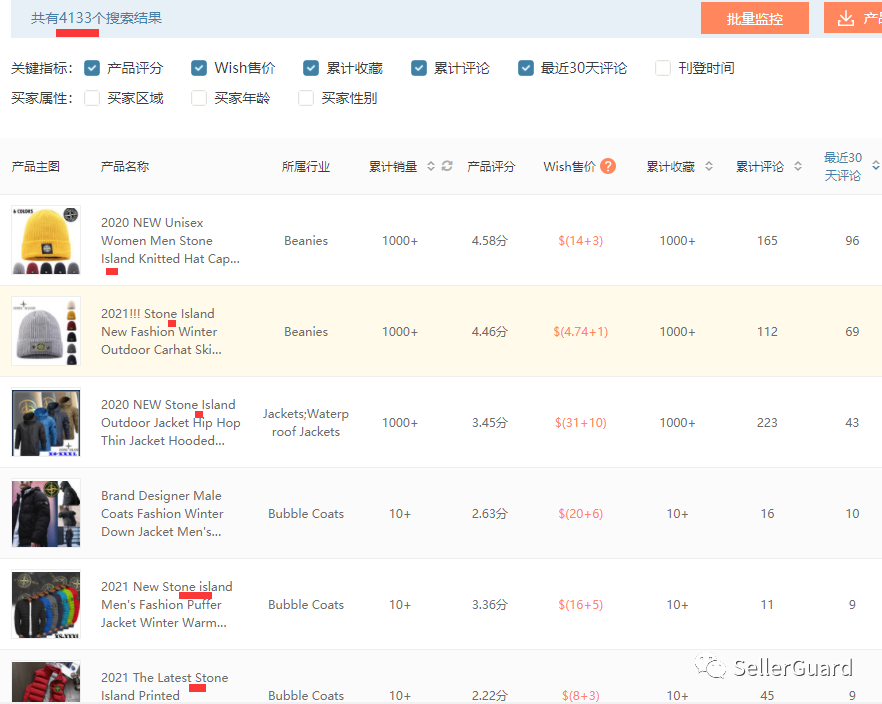Uncheck the 累计收藏 checkbox
Screen dimensions: 882x704
311,68
